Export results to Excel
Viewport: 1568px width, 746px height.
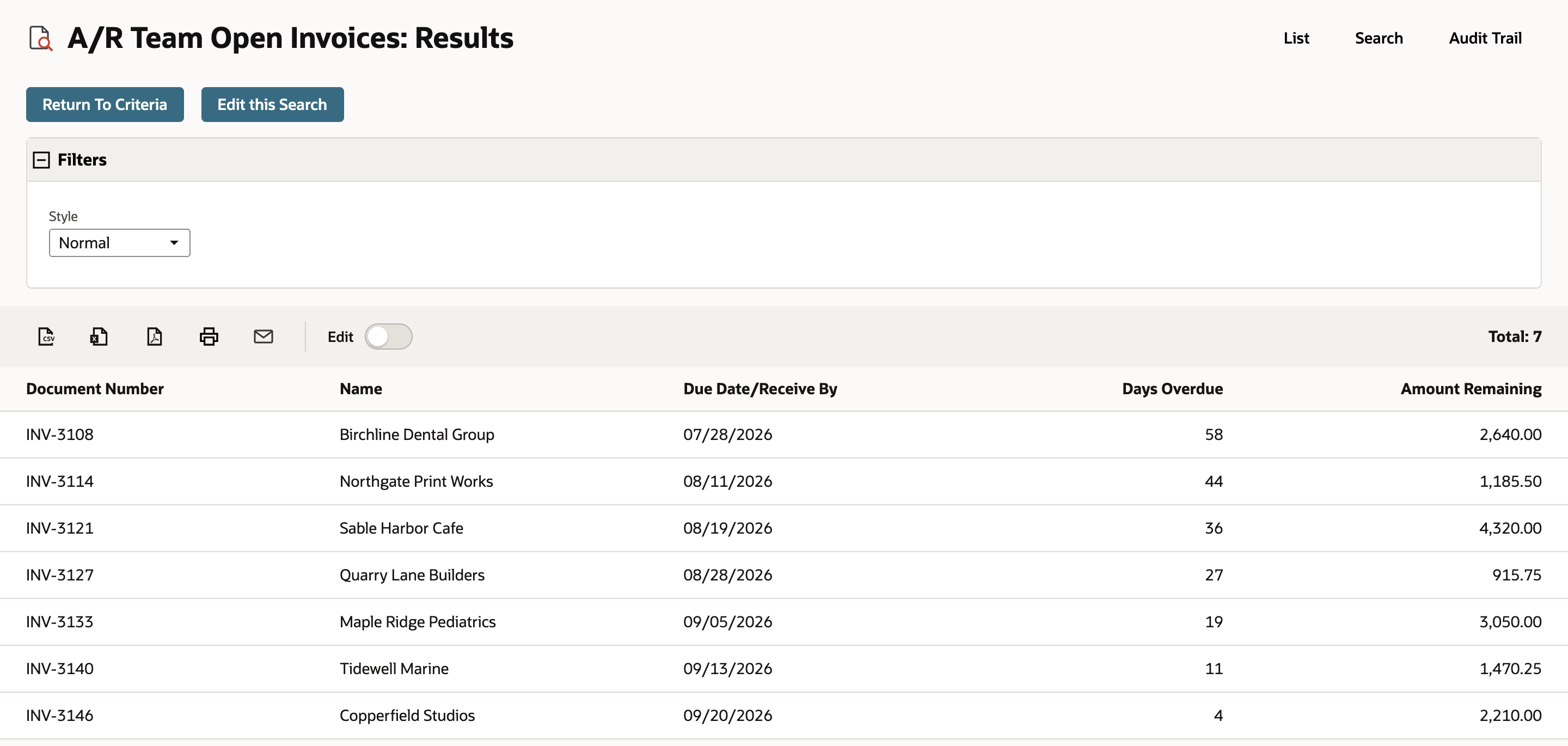click(99, 336)
